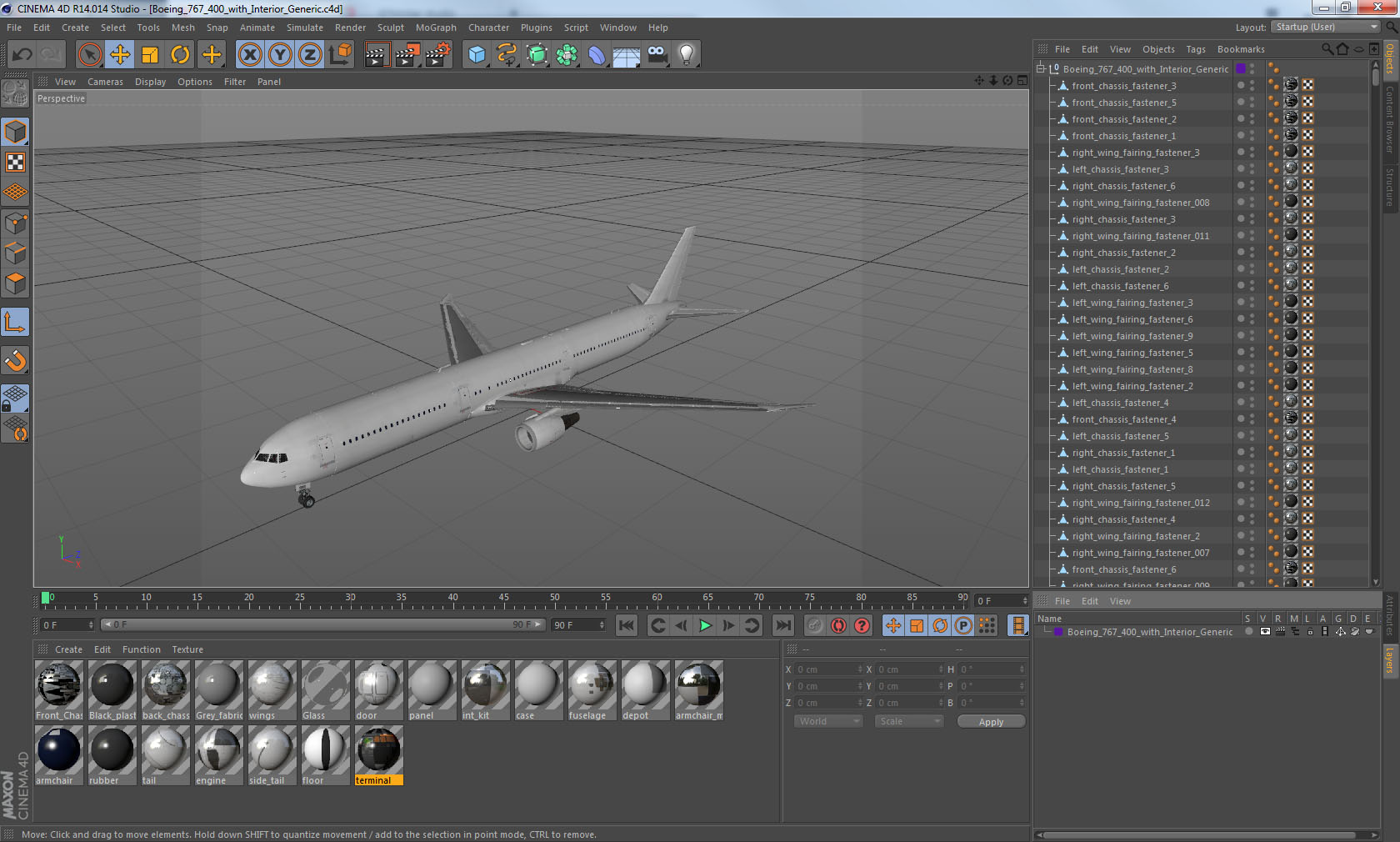Screen dimensions: 1400x842
Task: Toggle rotation keyframe recording
Action: pyautogui.click(x=940, y=625)
